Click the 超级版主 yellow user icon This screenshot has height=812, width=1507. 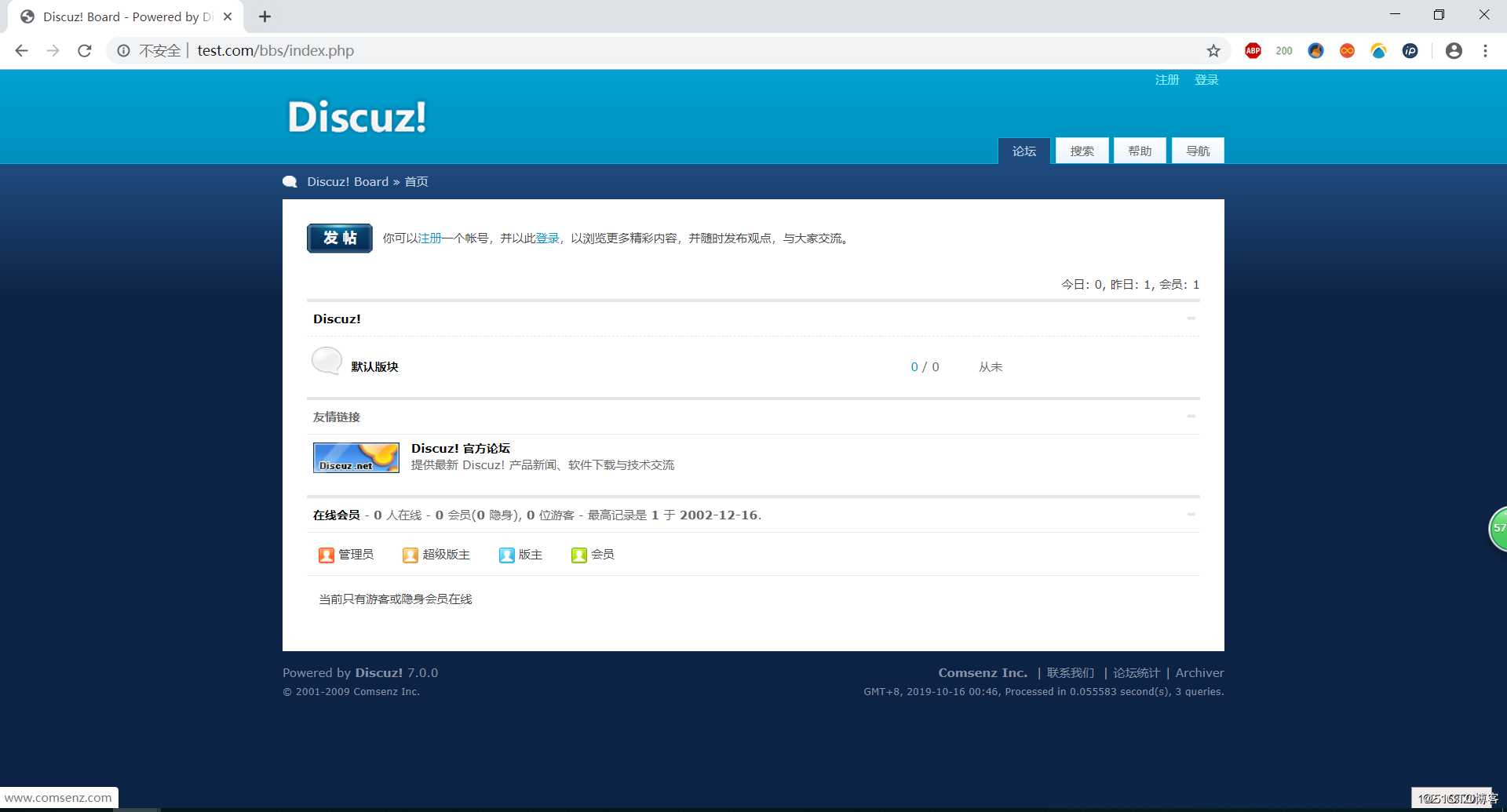(410, 555)
